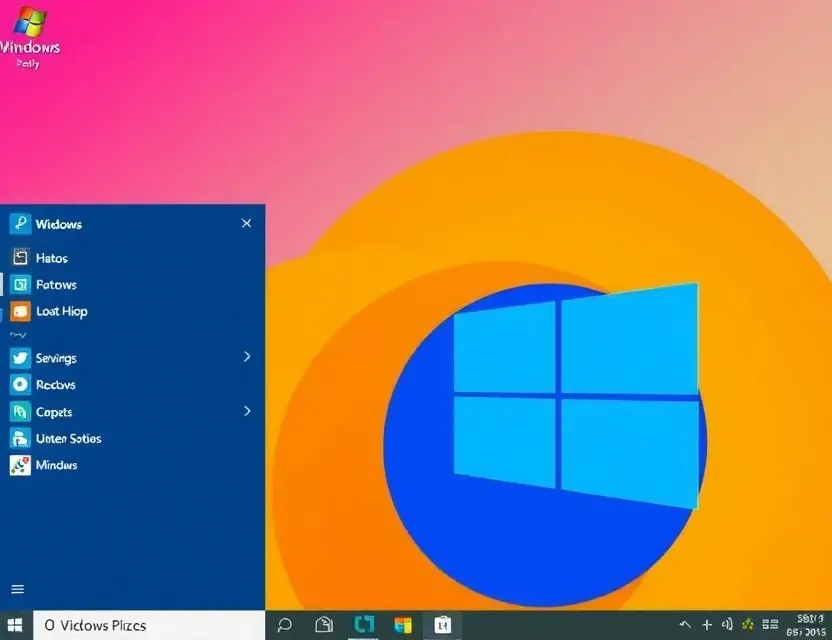This screenshot has height=640, width=832.
Task: Click the Hatos icon in start menu
Action: [20, 257]
